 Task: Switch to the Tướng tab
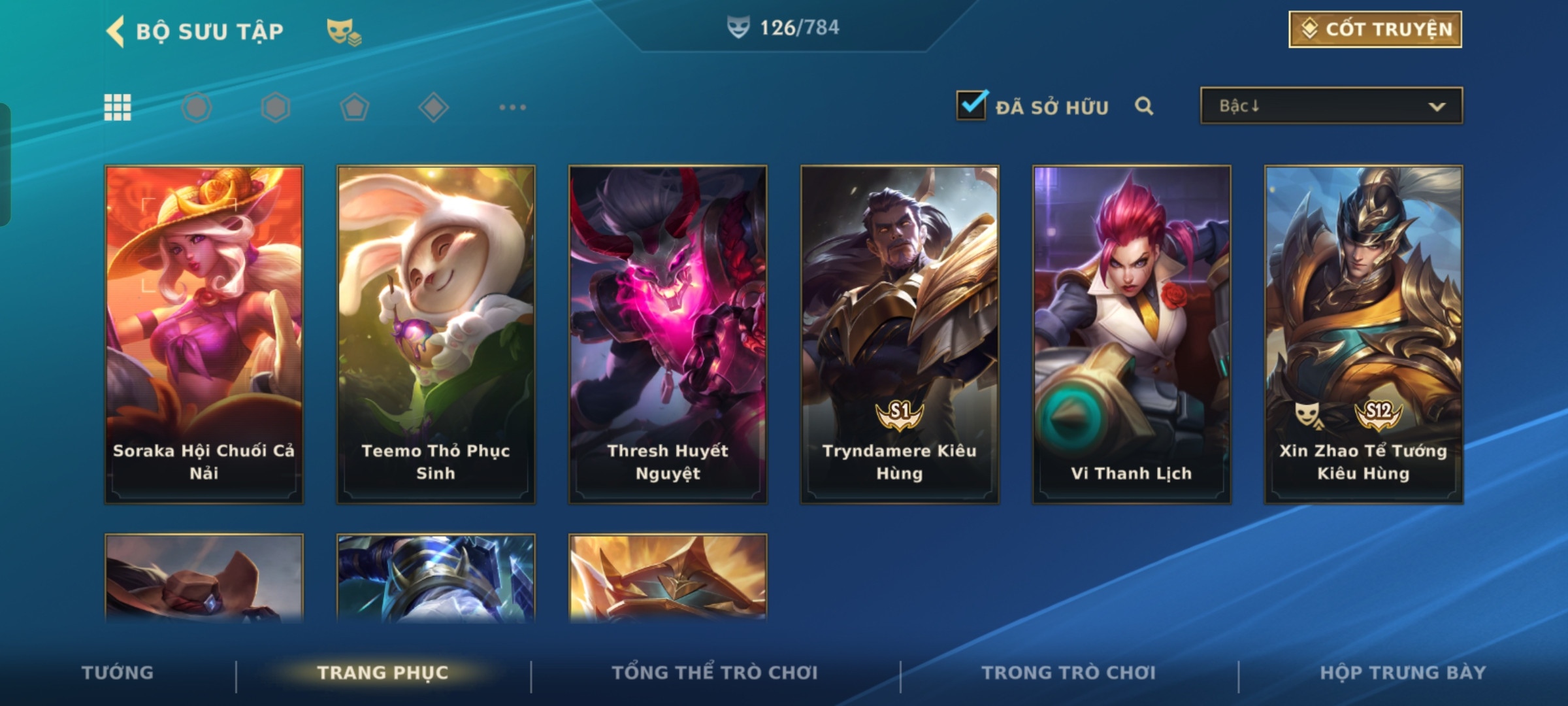click(x=118, y=673)
